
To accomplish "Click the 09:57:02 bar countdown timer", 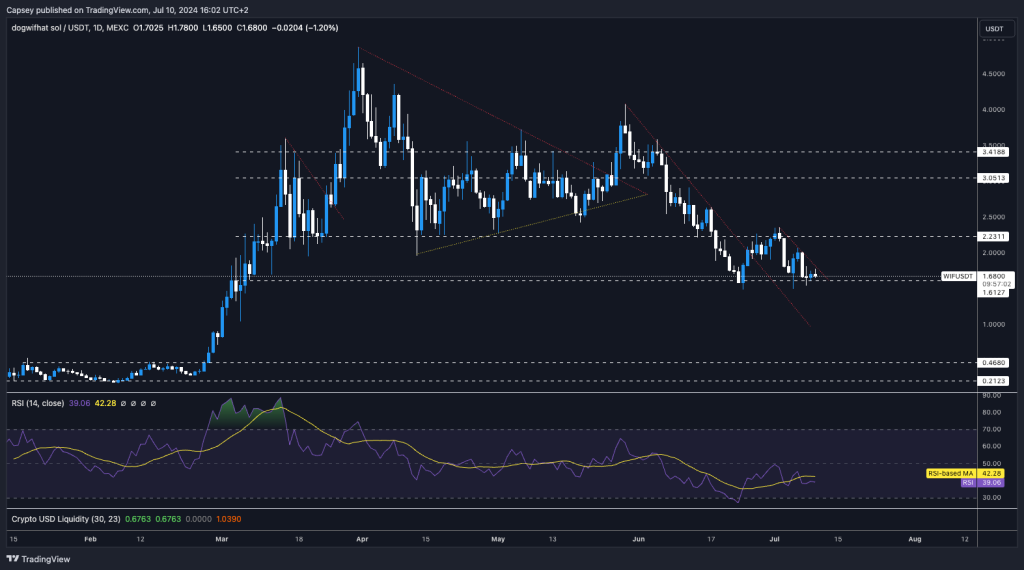I will 997,284.
